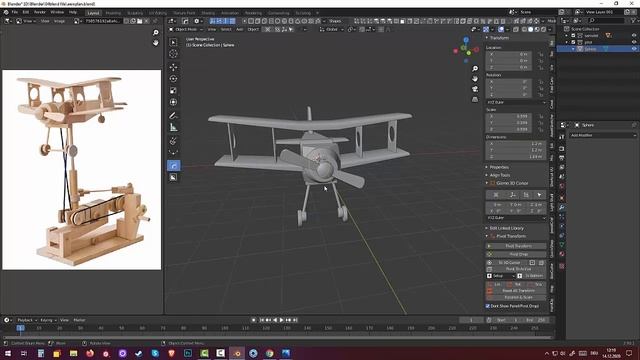Open the Playback dropdown in timeline
Screen dimensions: 640x360
27,320
